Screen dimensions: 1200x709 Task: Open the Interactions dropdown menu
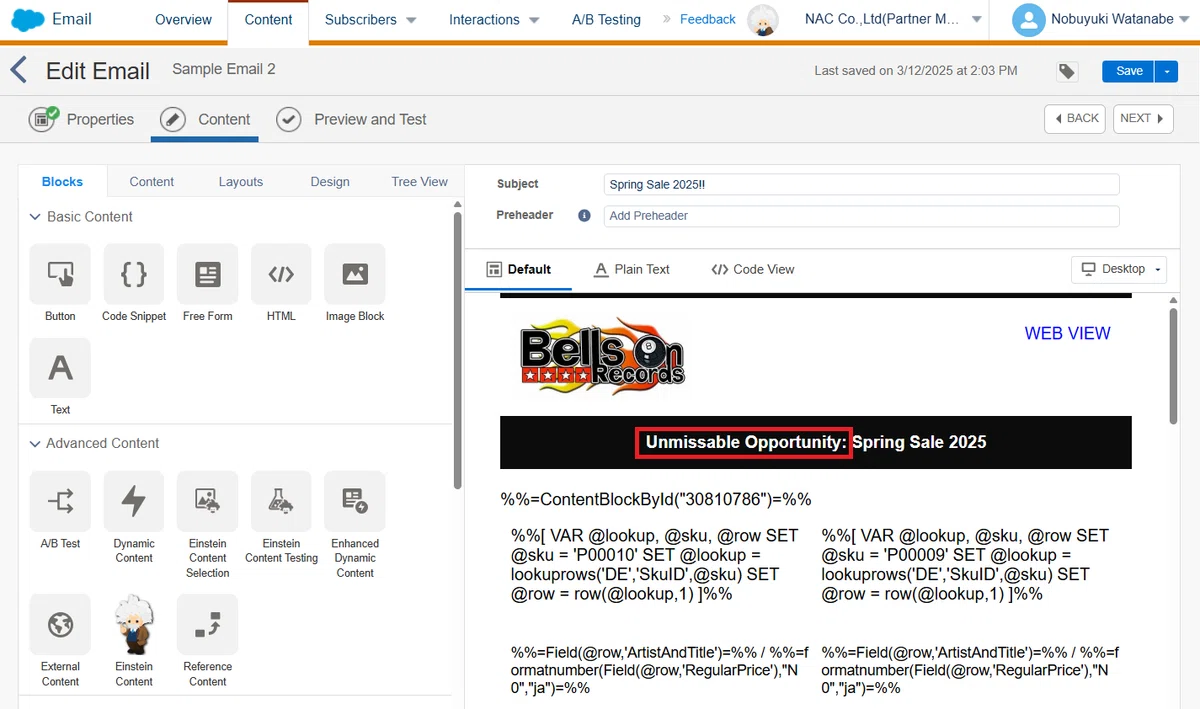pyautogui.click(x=494, y=20)
